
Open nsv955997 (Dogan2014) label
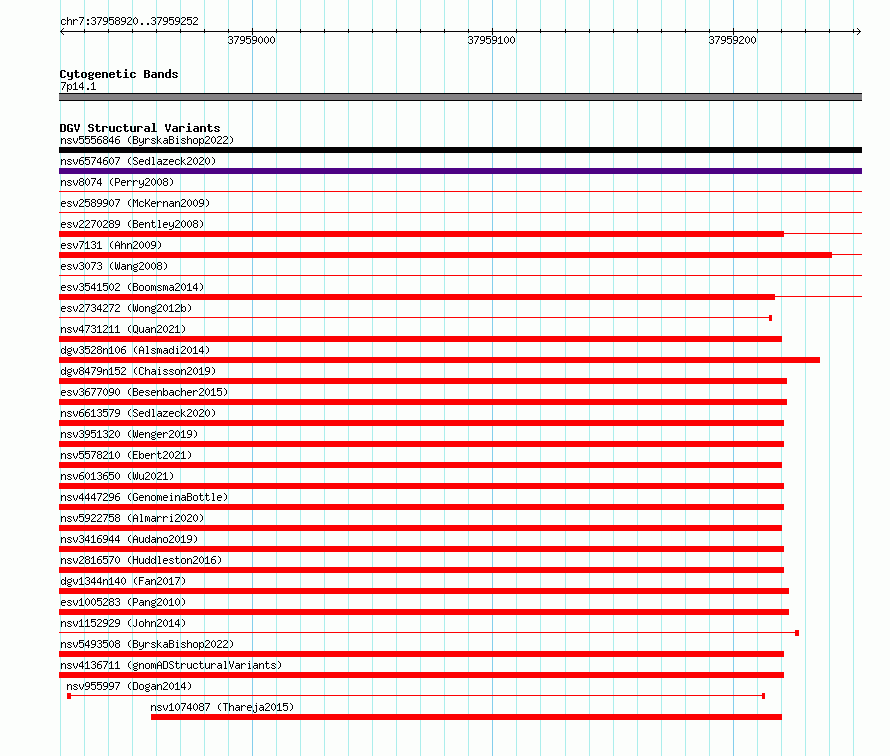[129, 686]
